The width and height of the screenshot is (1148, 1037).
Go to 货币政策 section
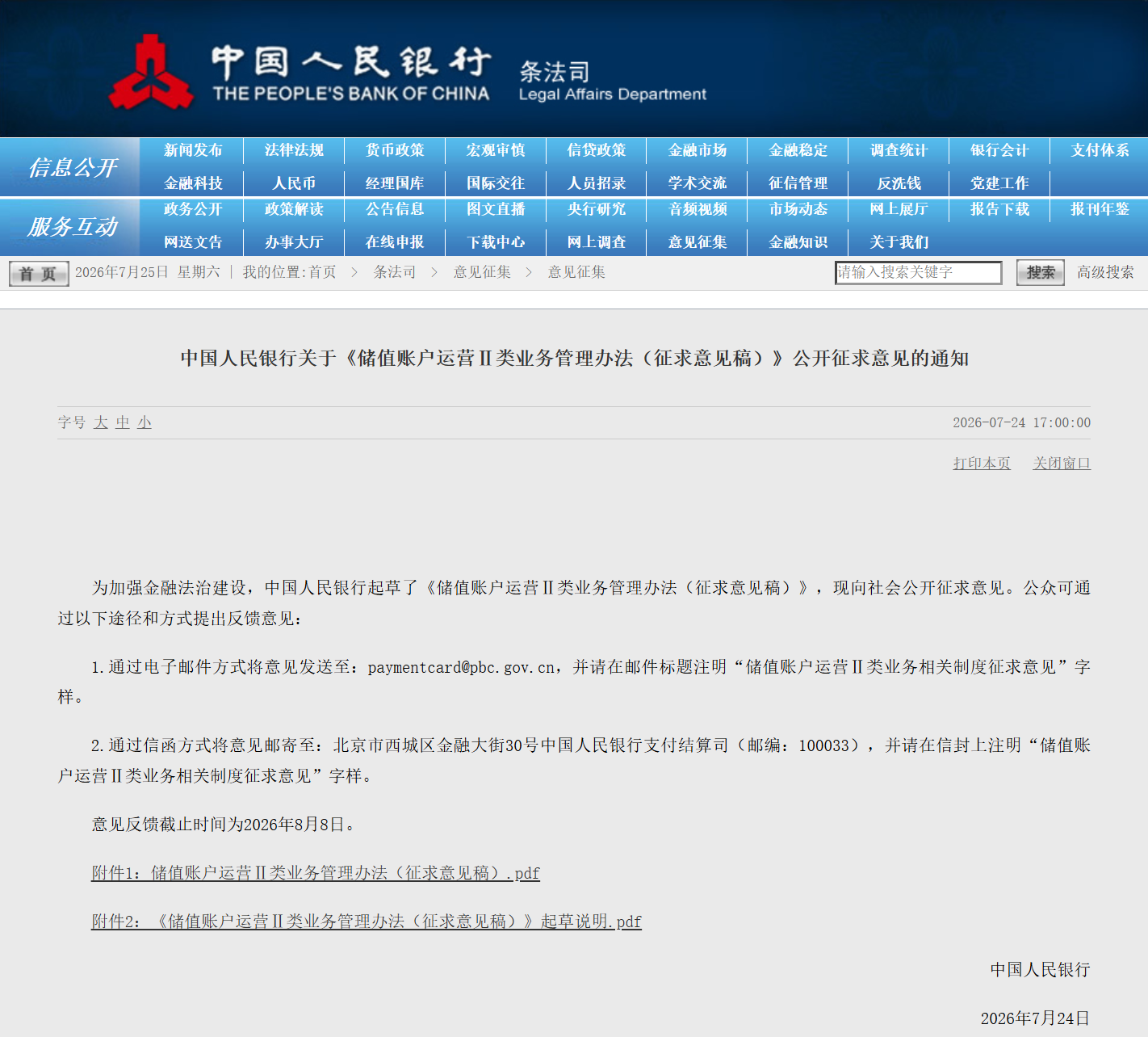point(395,150)
